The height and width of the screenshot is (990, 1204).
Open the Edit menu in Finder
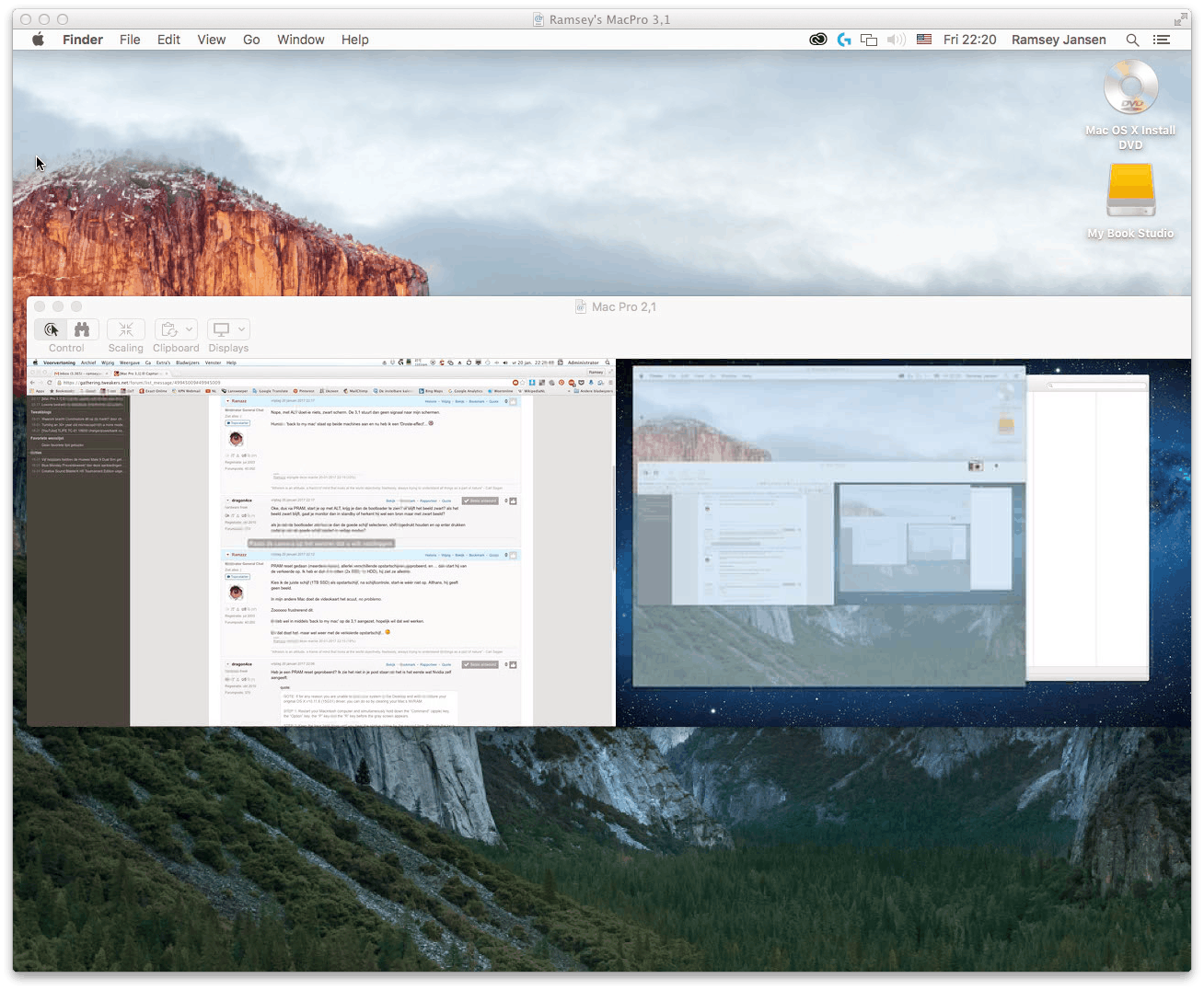168,40
